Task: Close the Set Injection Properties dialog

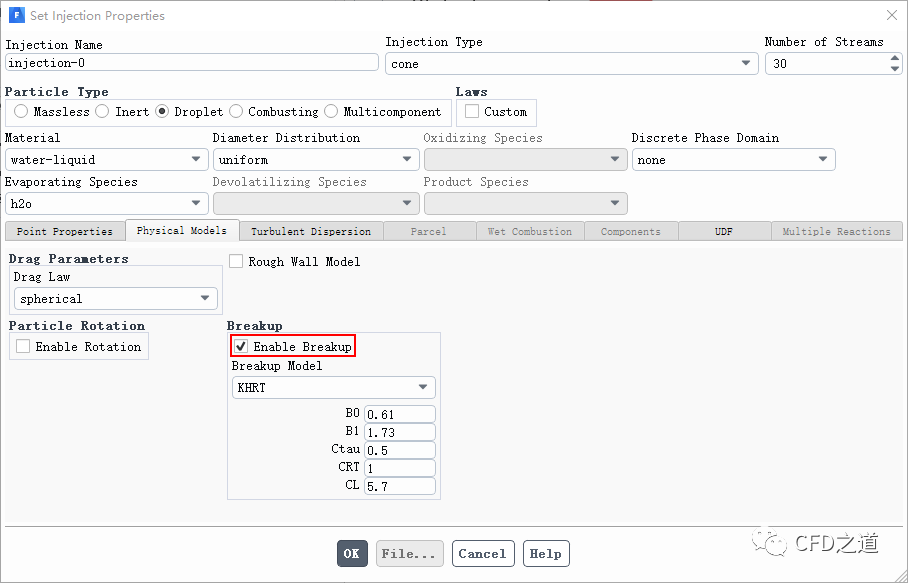Action: [891, 15]
